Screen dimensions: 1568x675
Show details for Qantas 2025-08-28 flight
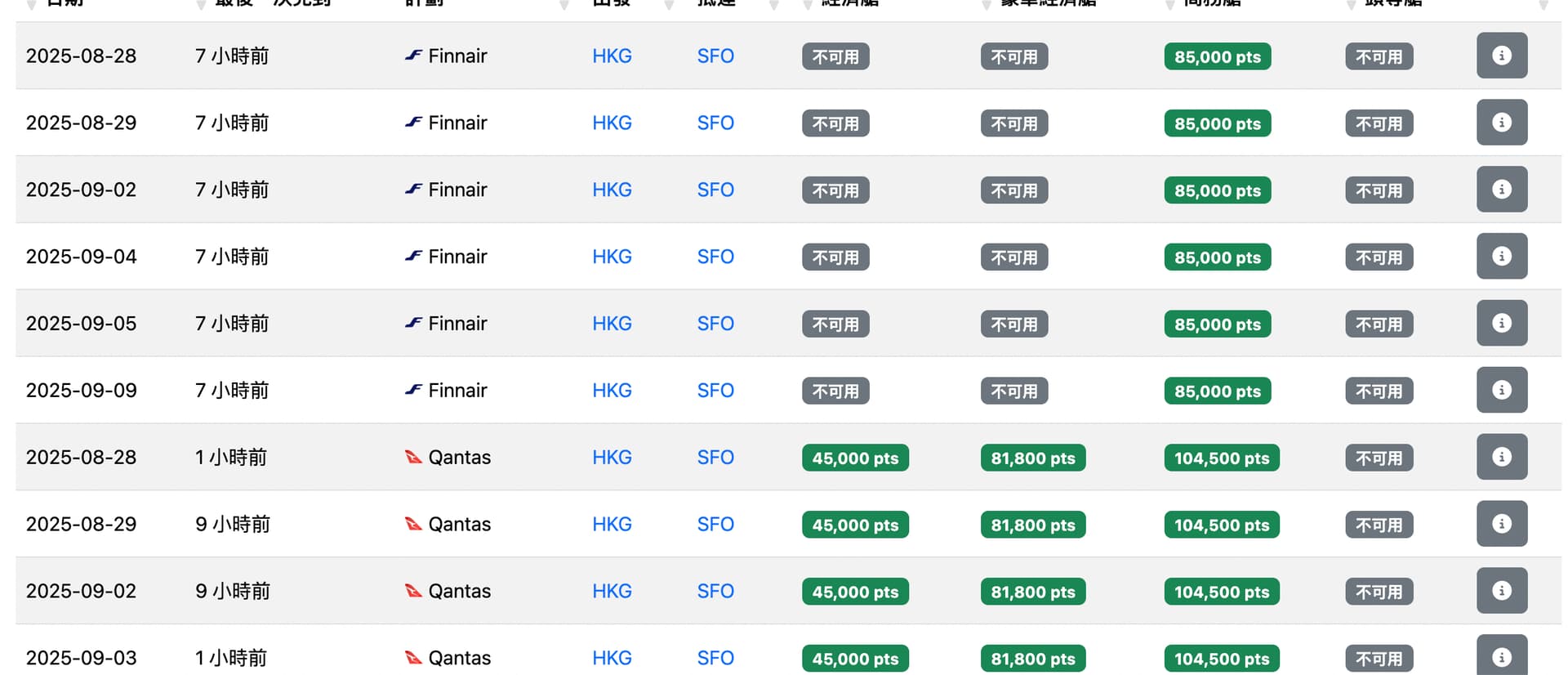click(1501, 458)
